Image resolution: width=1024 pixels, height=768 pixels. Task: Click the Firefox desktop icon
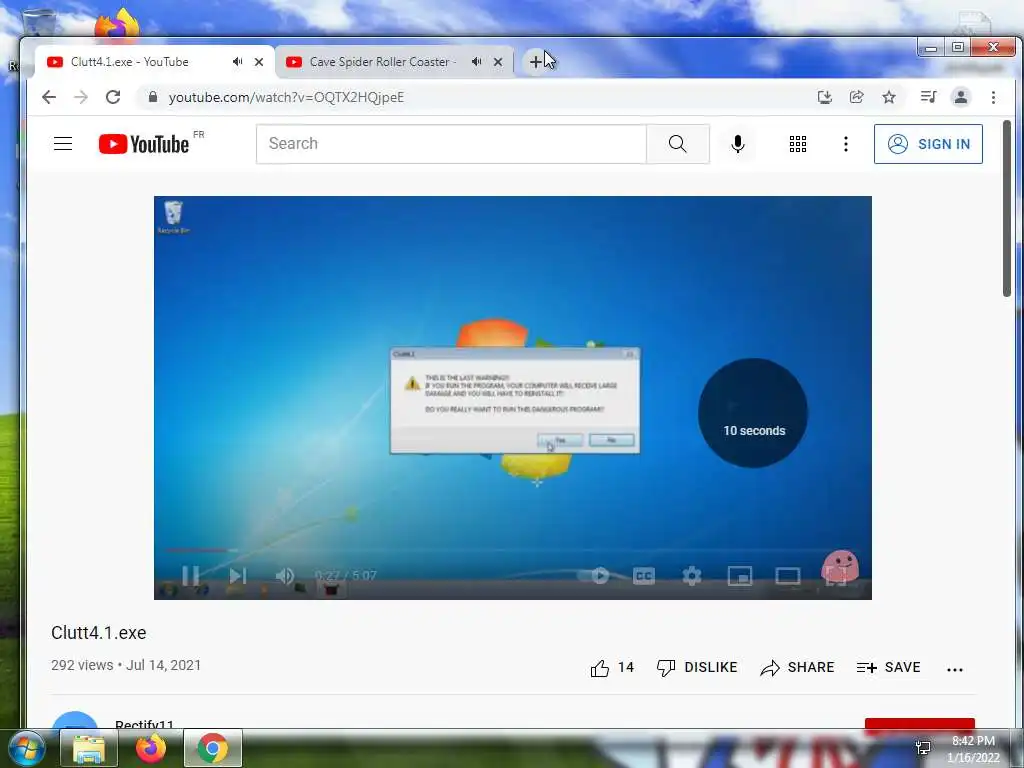click(117, 25)
